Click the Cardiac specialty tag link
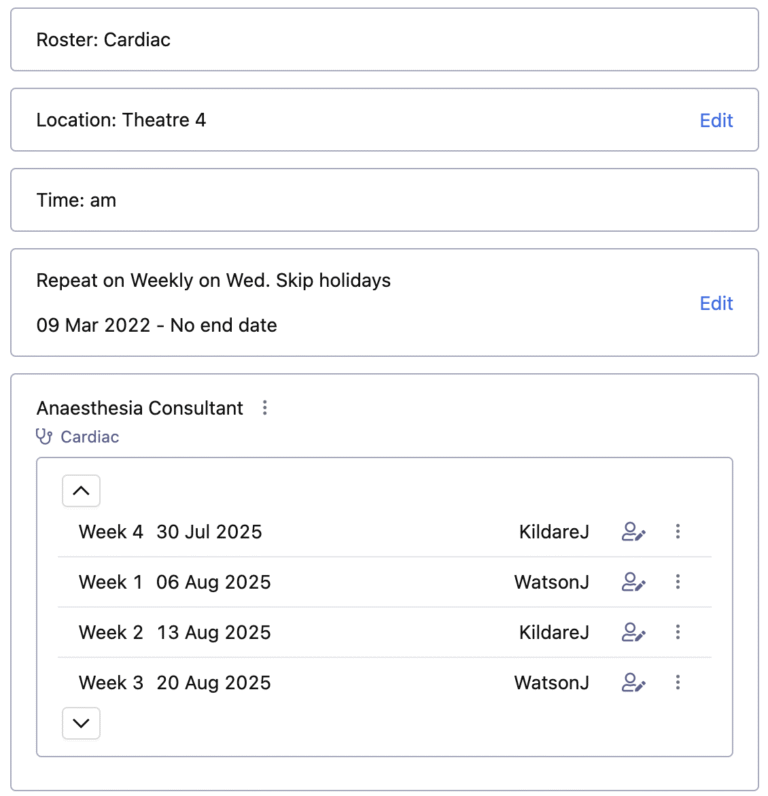This screenshot has width=768, height=796. 90,437
